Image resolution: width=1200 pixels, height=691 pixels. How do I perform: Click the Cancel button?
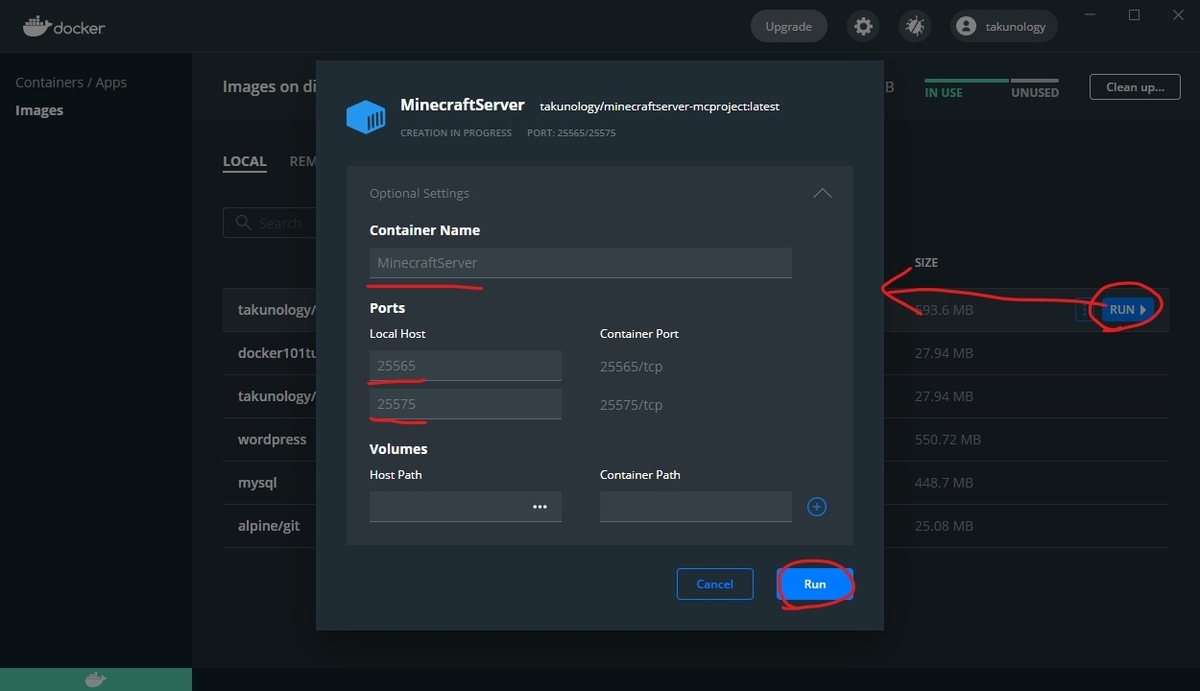tap(715, 584)
